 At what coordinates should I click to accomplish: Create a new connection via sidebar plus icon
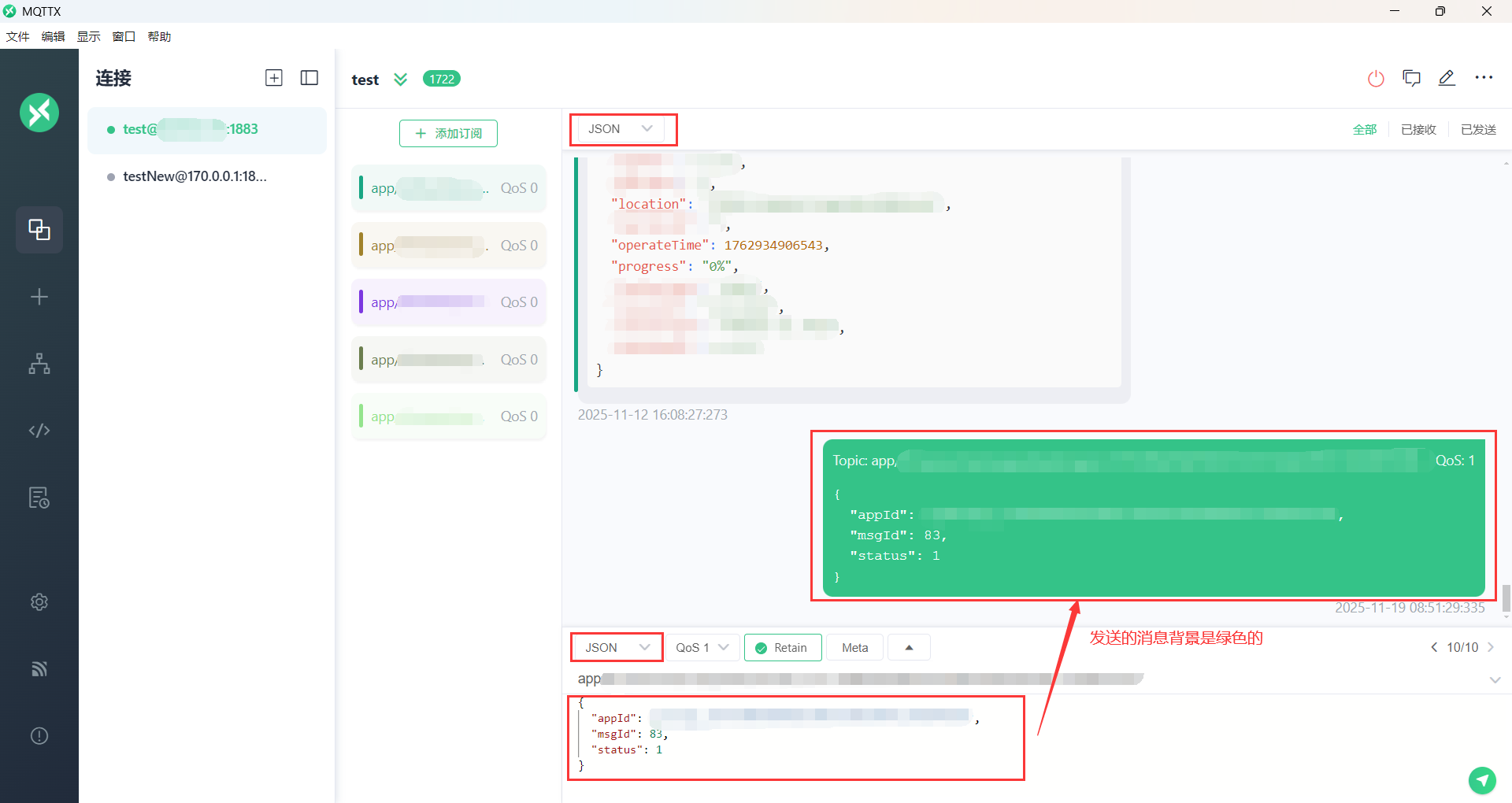tap(39, 297)
